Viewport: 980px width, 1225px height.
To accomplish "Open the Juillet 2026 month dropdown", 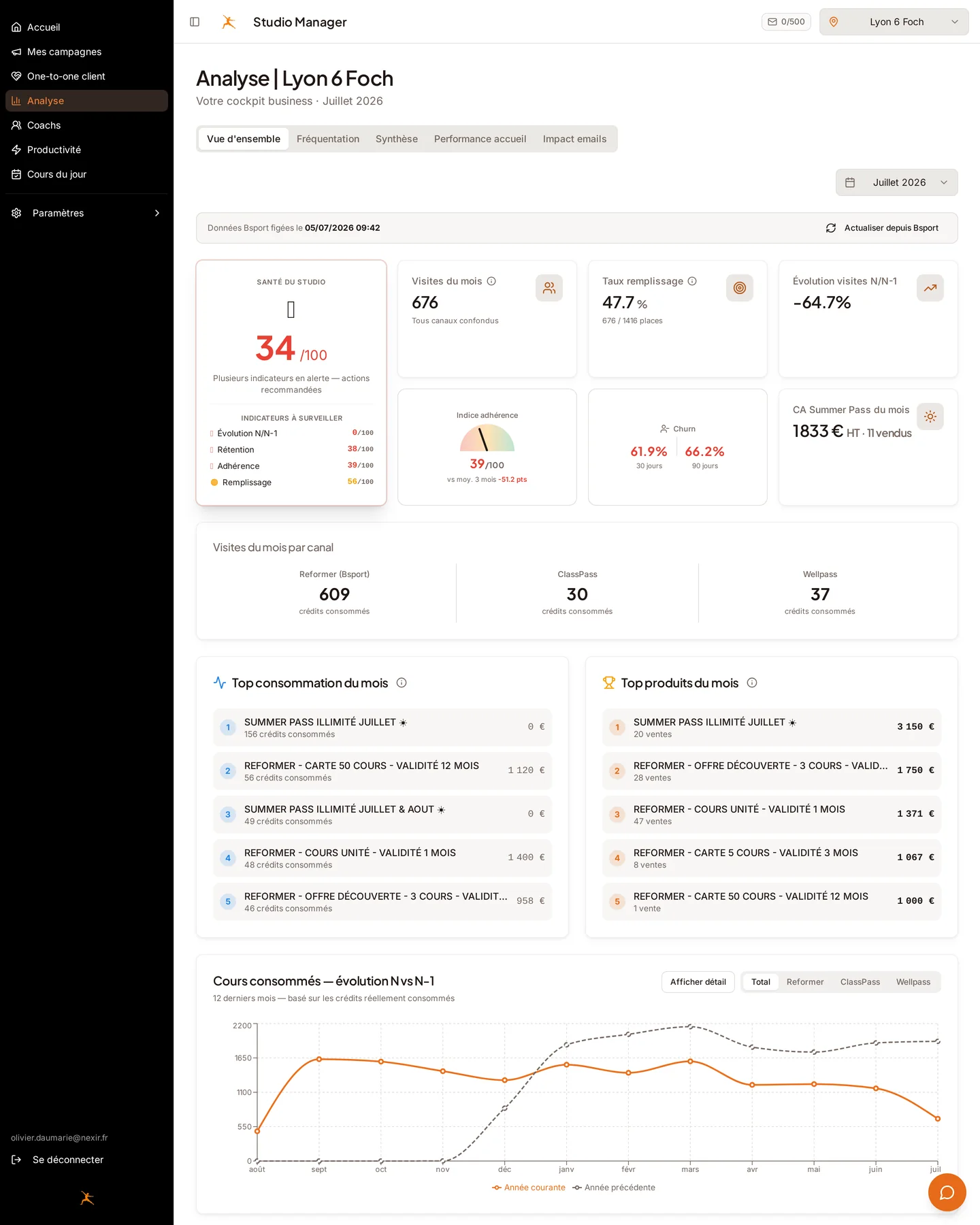I will pyautogui.click(x=896, y=182).
